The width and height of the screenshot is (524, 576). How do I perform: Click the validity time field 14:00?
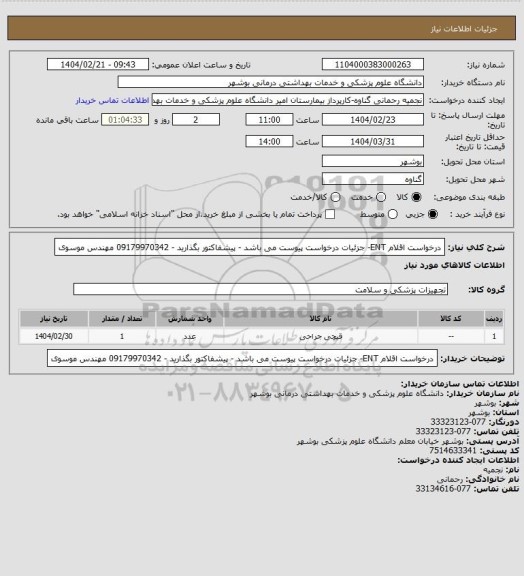[269, 141]
